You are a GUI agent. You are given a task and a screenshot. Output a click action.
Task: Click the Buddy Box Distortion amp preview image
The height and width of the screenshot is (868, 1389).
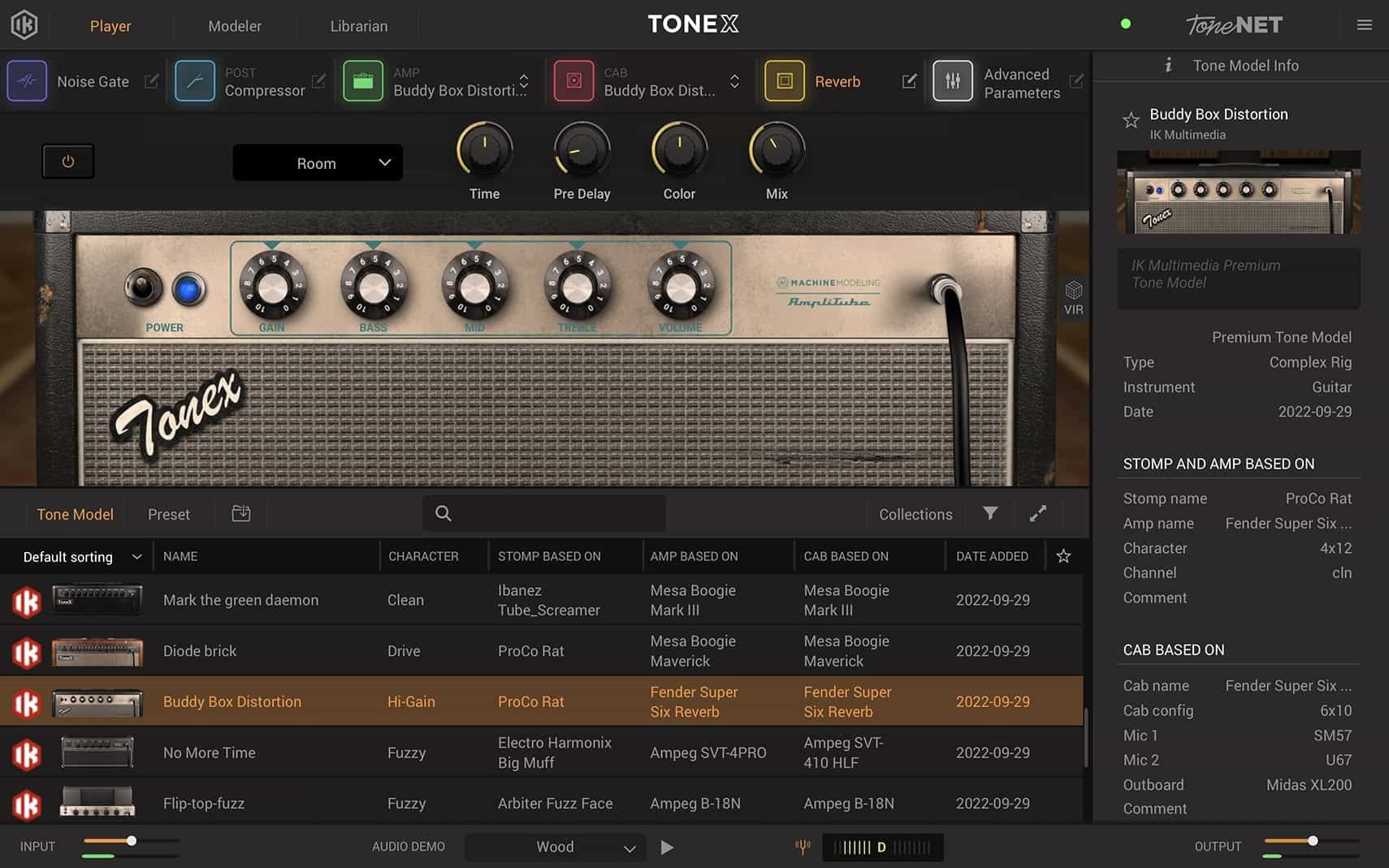(1239, 192)
